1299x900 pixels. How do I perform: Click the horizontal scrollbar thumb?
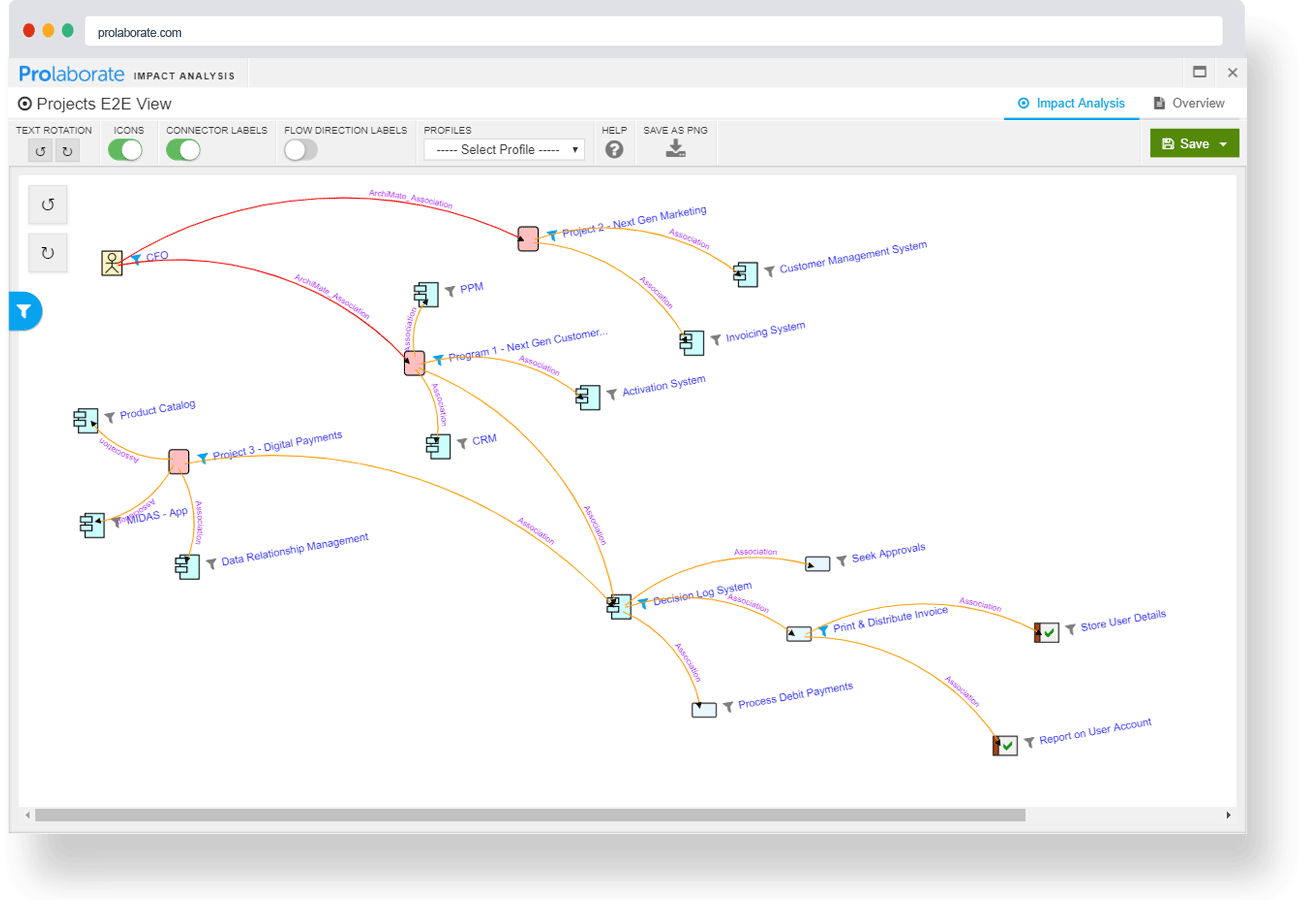[x=530, y=815]
